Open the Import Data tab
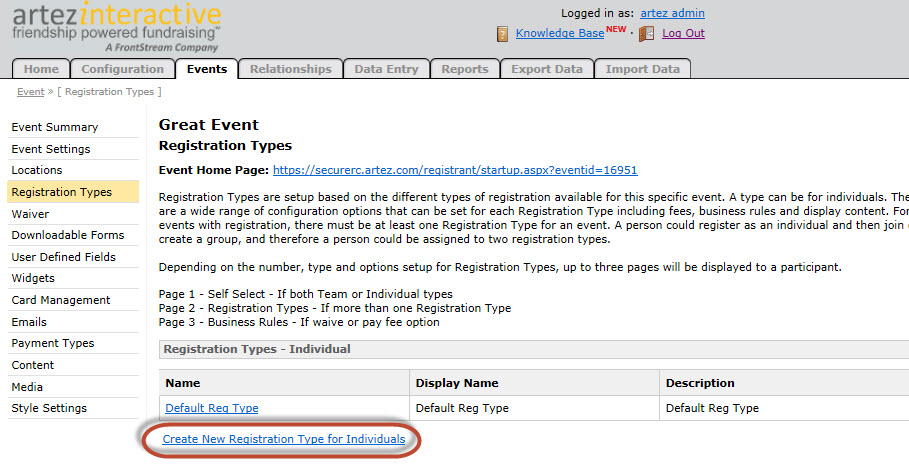 [x=642, y=69]
